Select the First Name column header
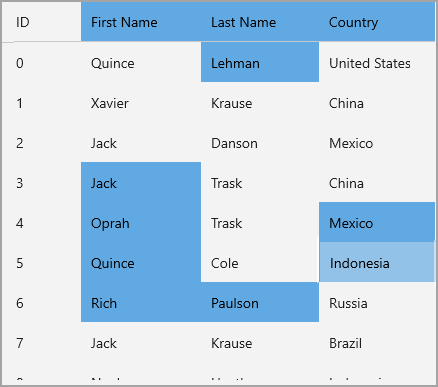Image resolution: width=438 pixels, height=387 pixels. pos(141,22)
